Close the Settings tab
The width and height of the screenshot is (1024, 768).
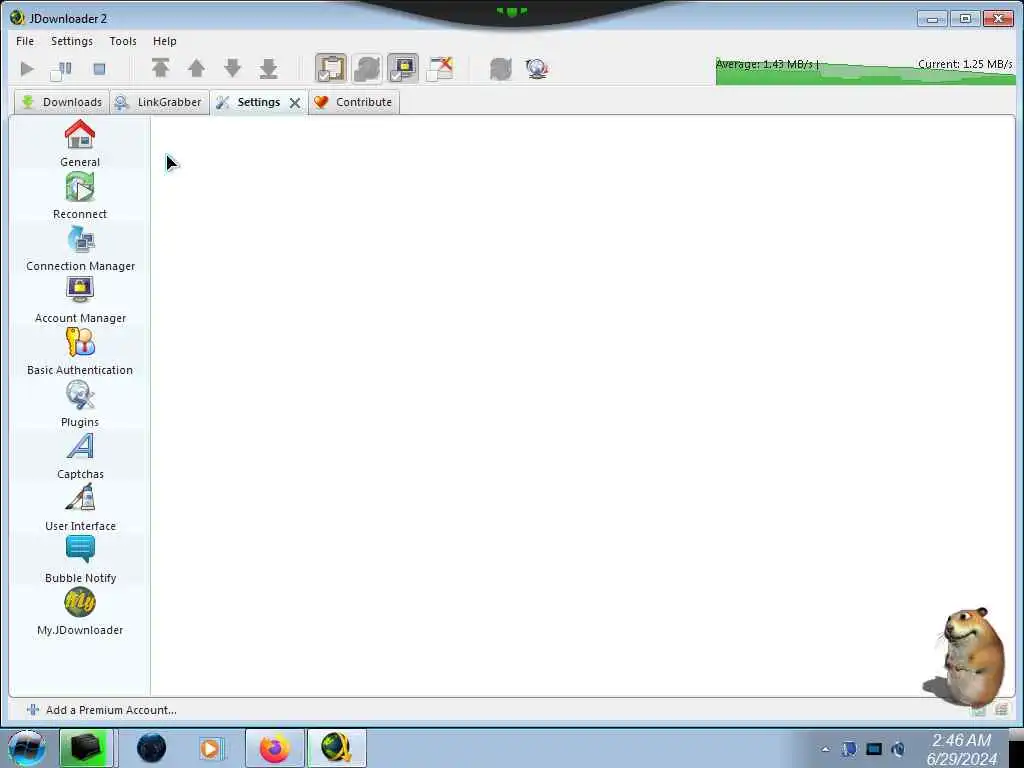(295, 103)
